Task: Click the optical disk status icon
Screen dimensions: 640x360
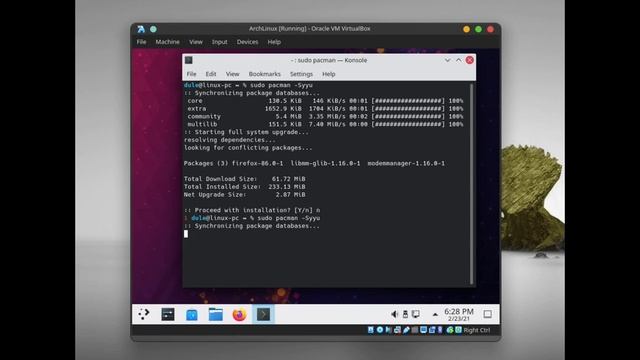Action: (380, 330)
